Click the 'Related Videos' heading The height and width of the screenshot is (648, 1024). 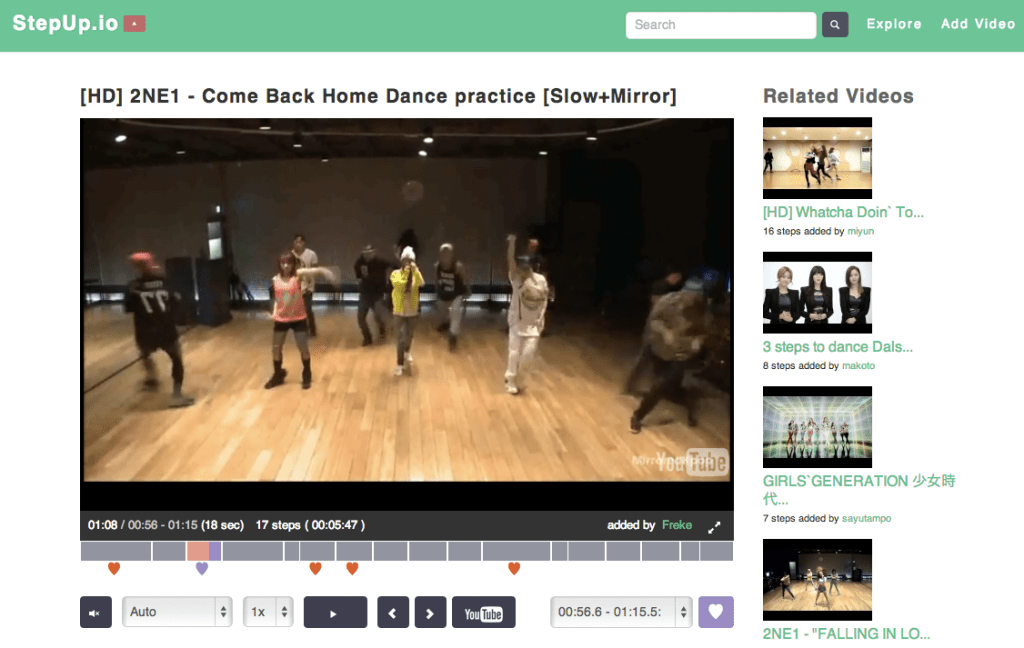[838, 96]
